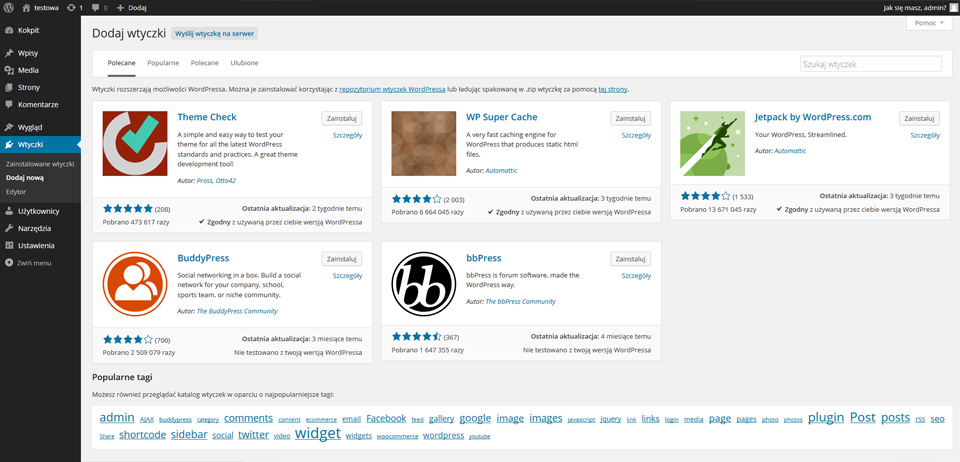This screenshot has width=960, height=462.
Task: Browse the sidebar tag
Action: pyautogui.click(x=189, y=435)
